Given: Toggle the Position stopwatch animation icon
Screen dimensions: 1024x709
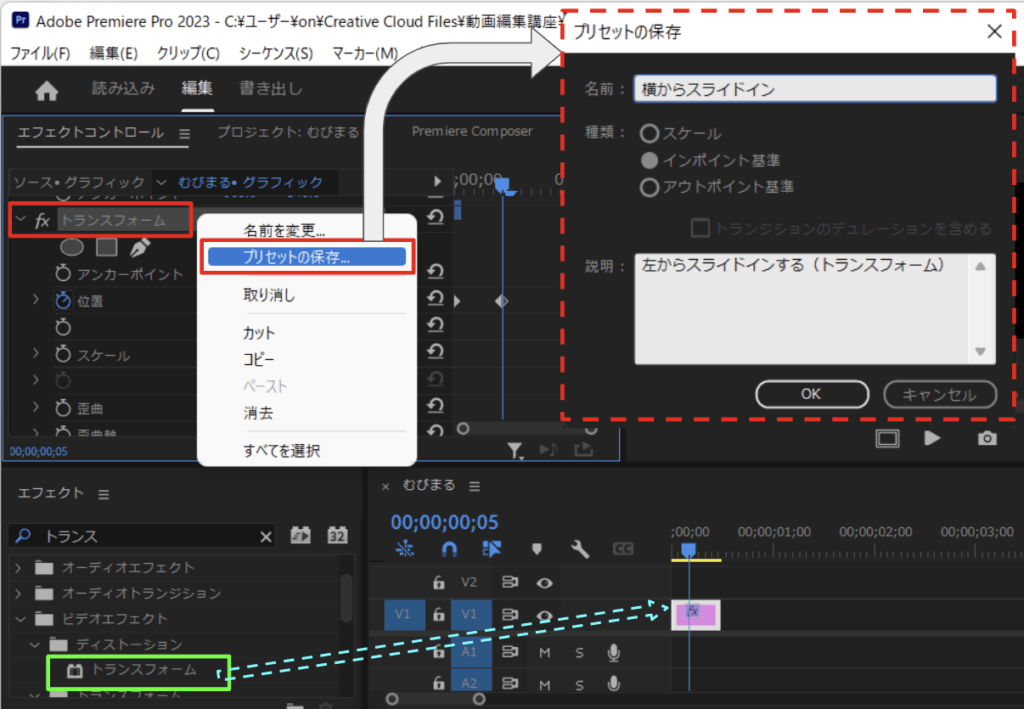Looking at the screenshot, I should (x=63, y=300).
